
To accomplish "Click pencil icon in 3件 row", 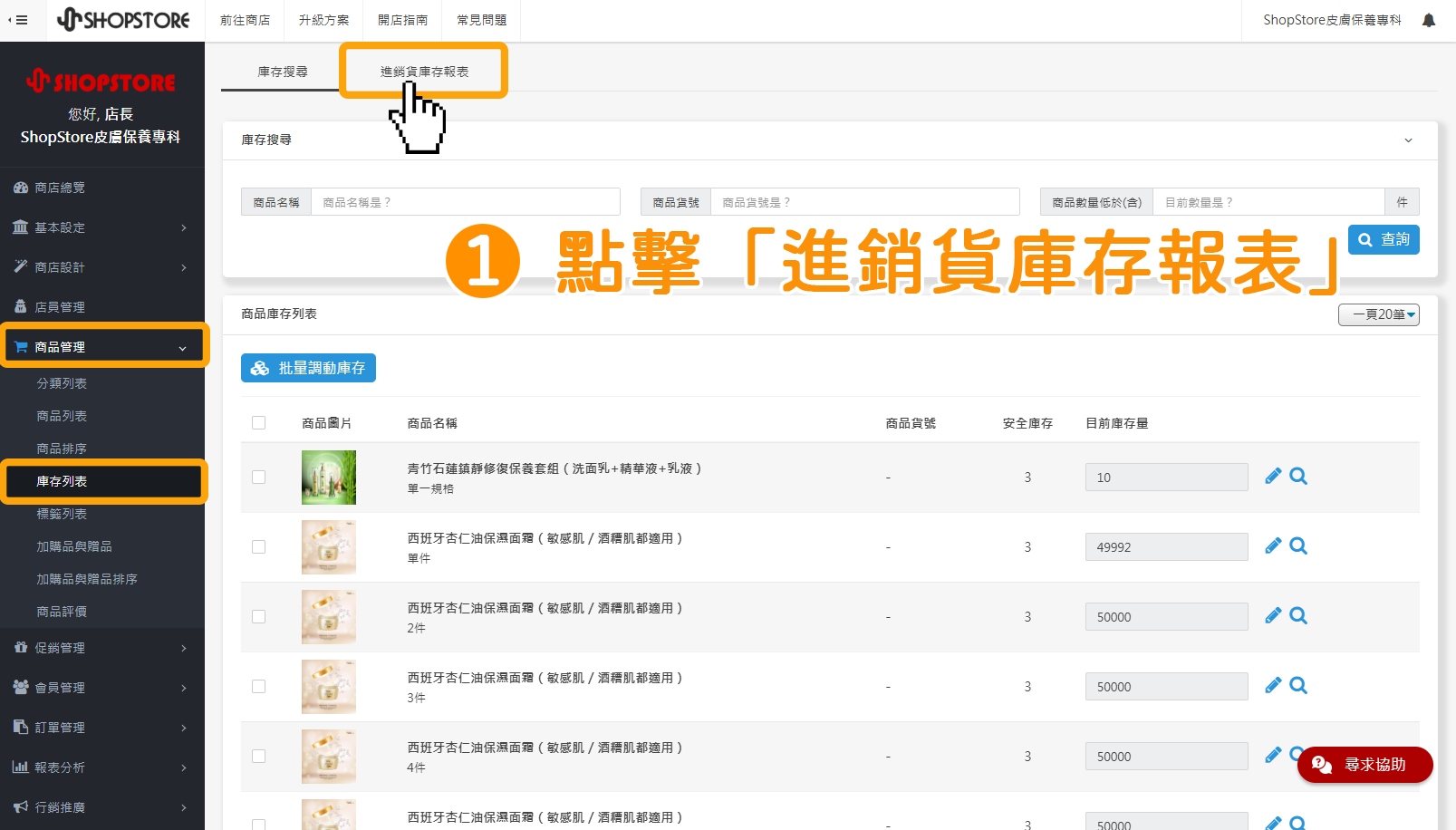I will [x=1273, y=686].
